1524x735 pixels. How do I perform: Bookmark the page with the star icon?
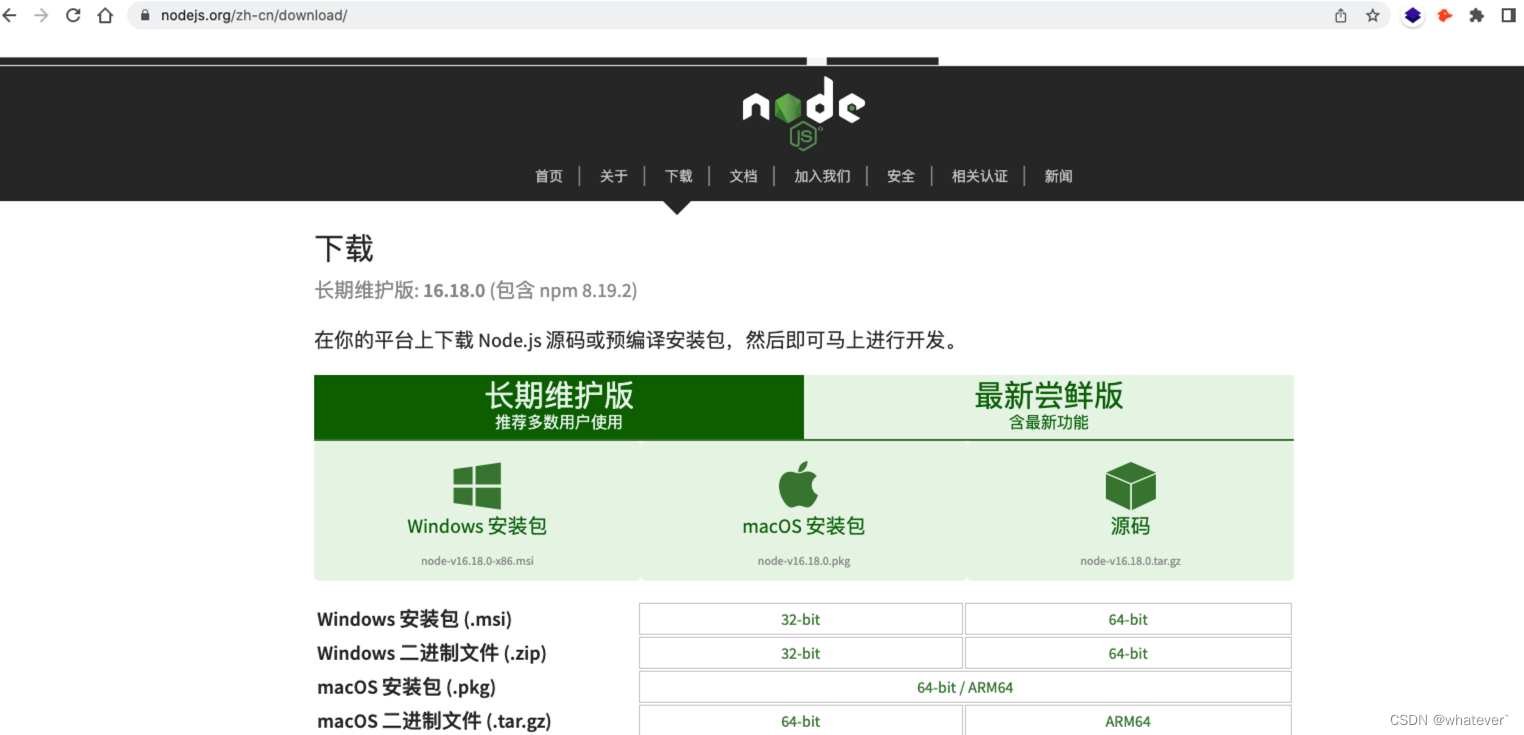pos(1372,15)
